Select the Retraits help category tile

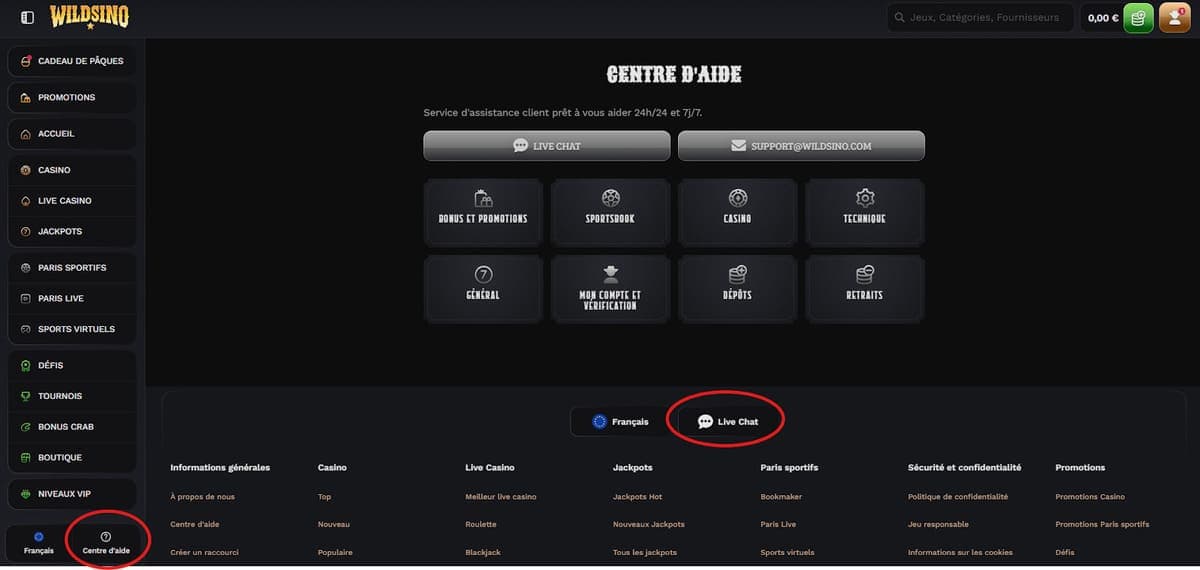click(x=864, y=288)
